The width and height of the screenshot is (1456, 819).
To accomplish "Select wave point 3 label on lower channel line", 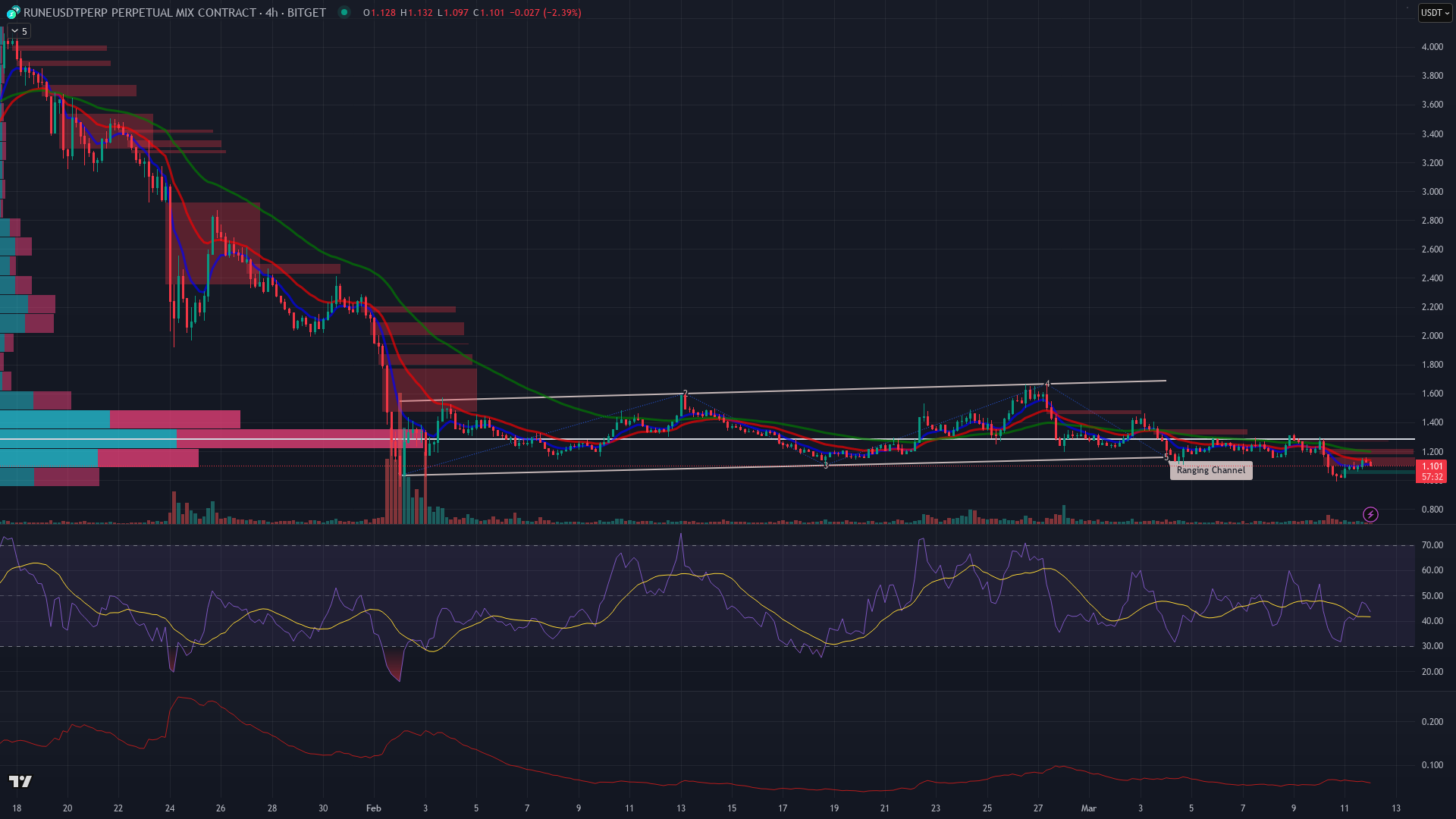I will [826, 465].
